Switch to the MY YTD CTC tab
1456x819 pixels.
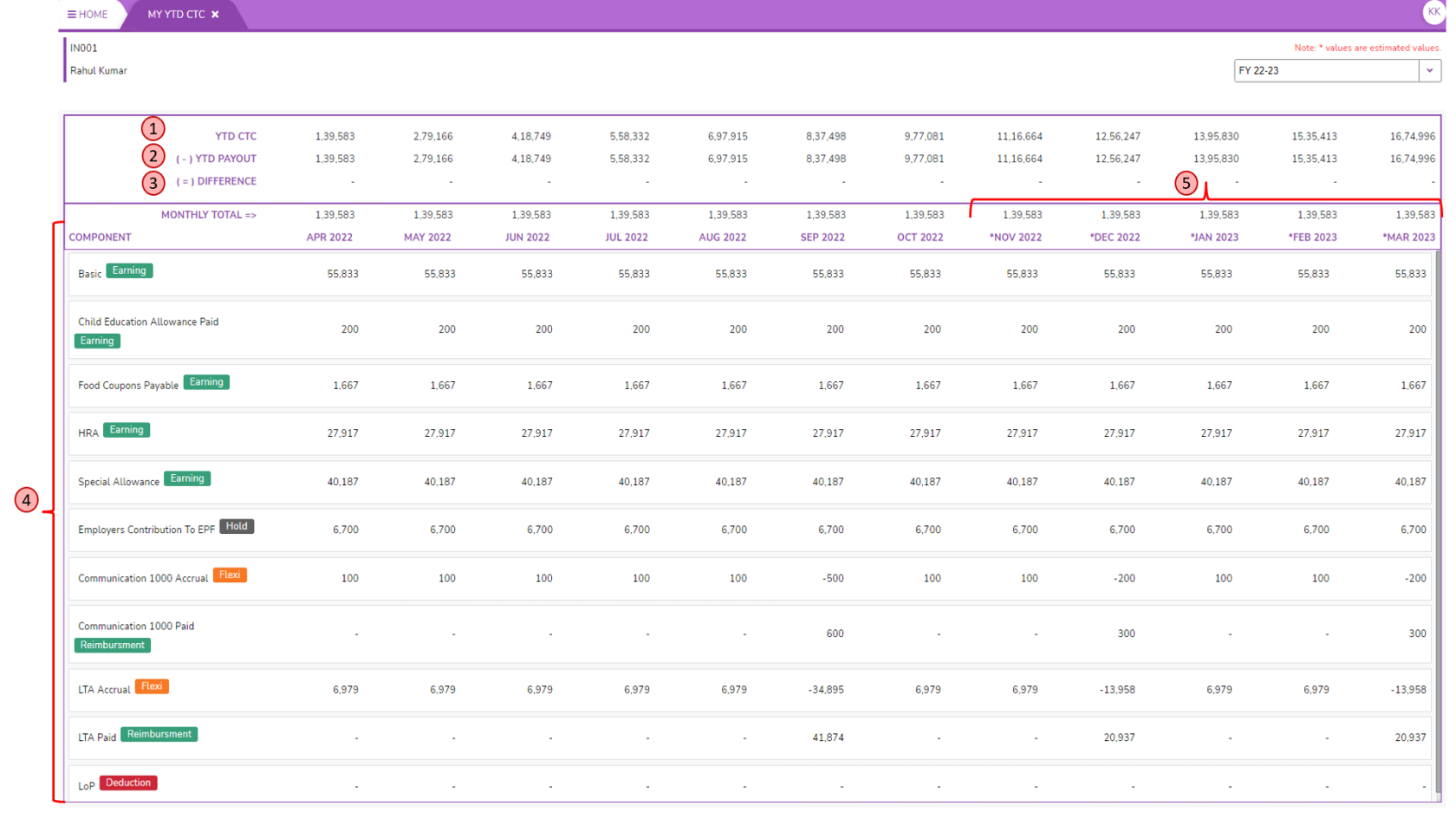(175, 15)
